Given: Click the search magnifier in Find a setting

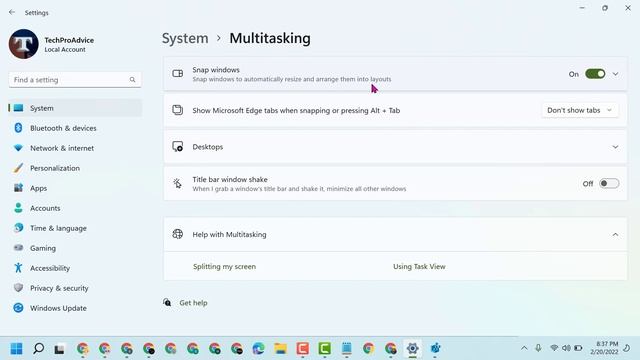Looking at the screenshot, I should [132, 80].
